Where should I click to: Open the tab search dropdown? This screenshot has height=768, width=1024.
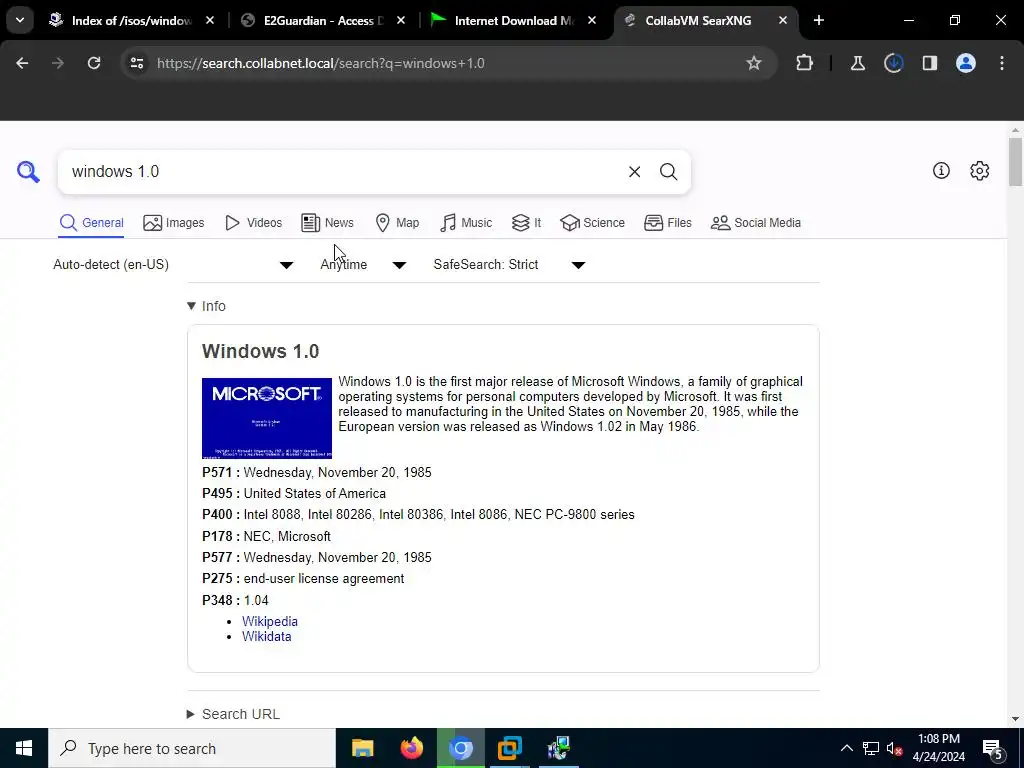pyautogui.click(x=20, y=20)
